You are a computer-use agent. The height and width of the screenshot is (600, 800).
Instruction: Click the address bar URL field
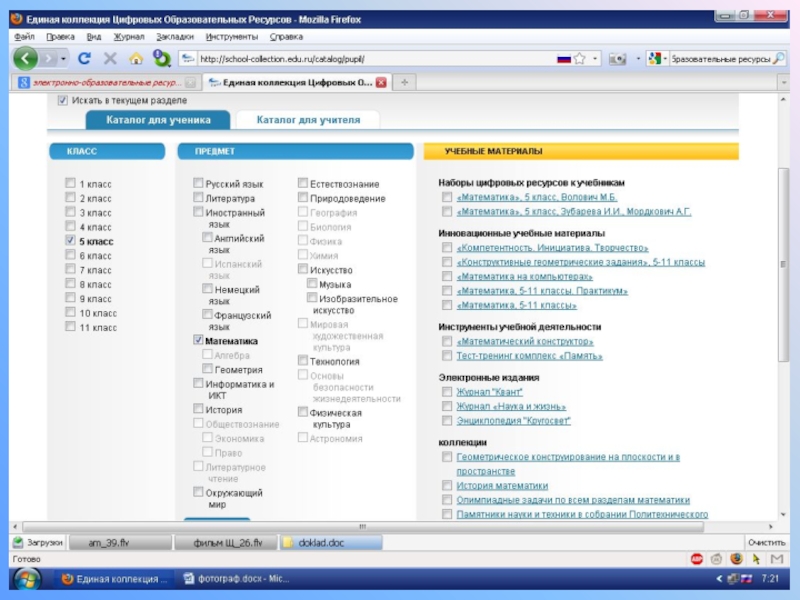370,59
